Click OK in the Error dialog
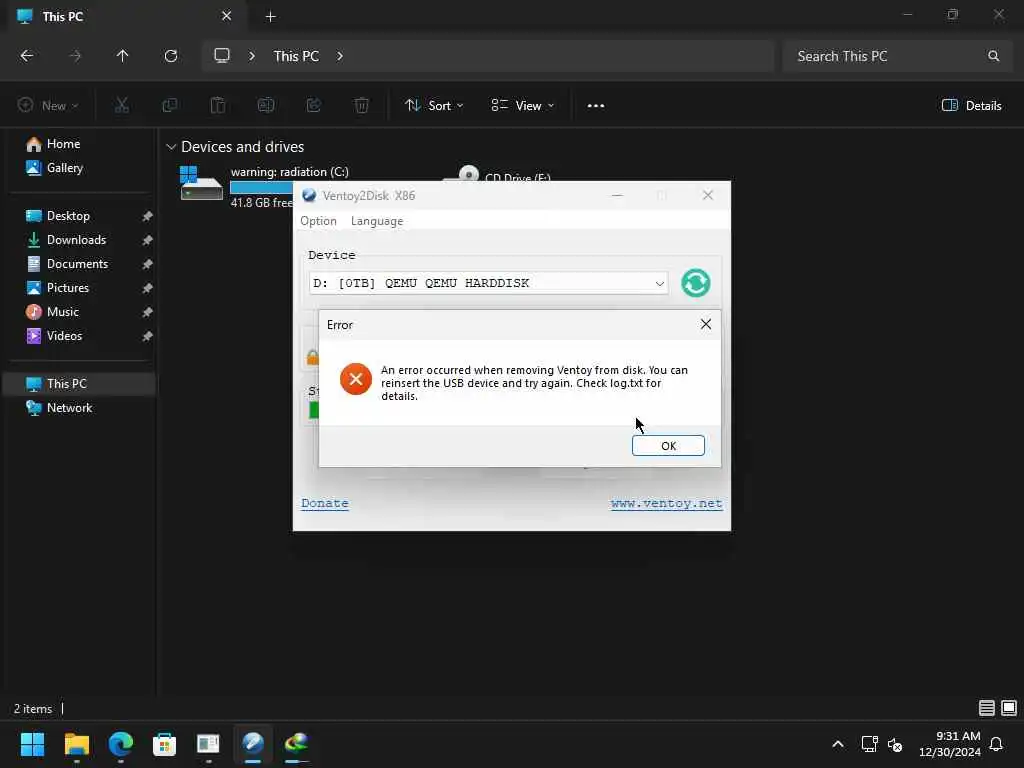Image resolution: width=1024 pixels, height=768 pixels. coord(668,445)
